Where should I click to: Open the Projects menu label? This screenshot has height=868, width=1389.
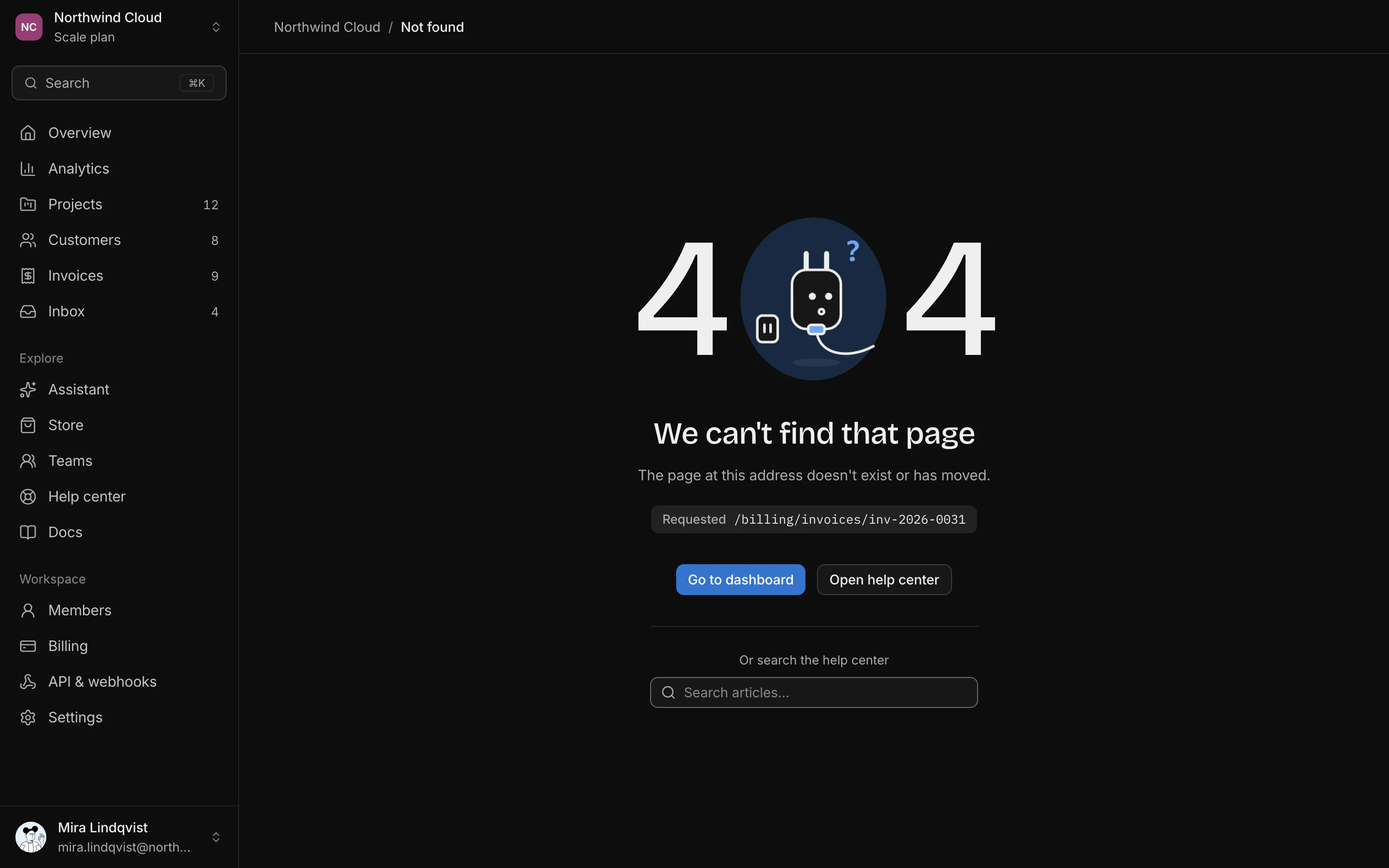click(75, 204)
